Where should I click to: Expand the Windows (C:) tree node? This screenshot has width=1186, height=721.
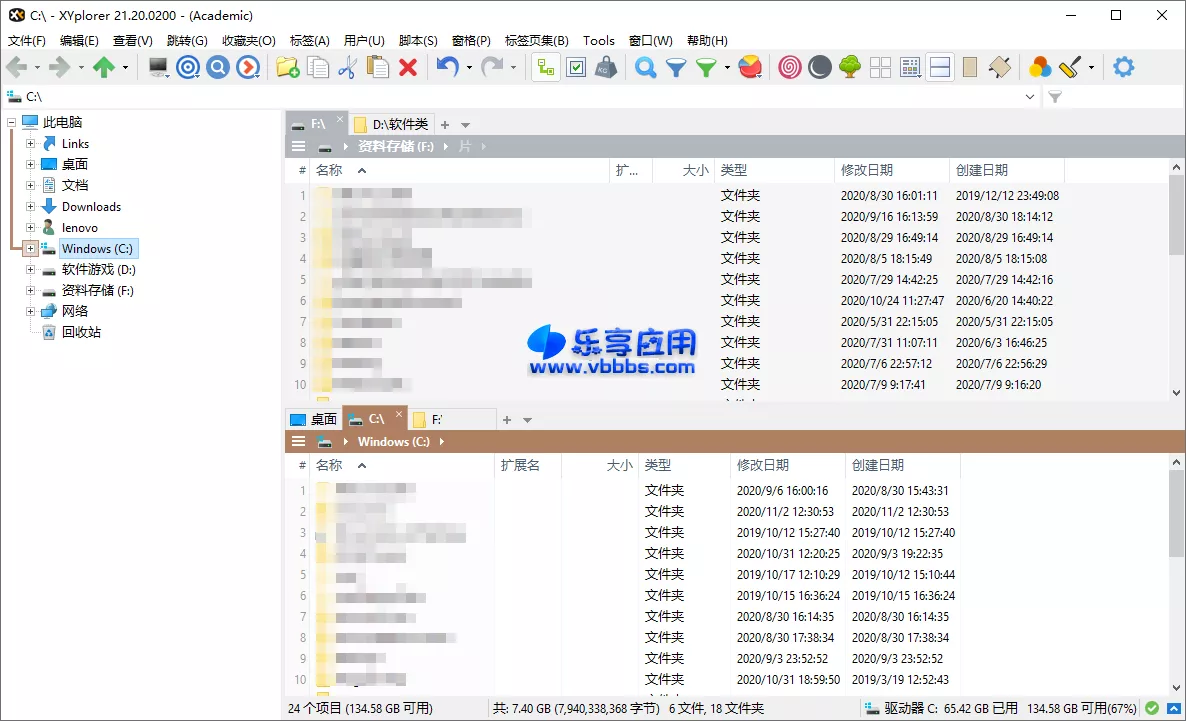(30, 248)
